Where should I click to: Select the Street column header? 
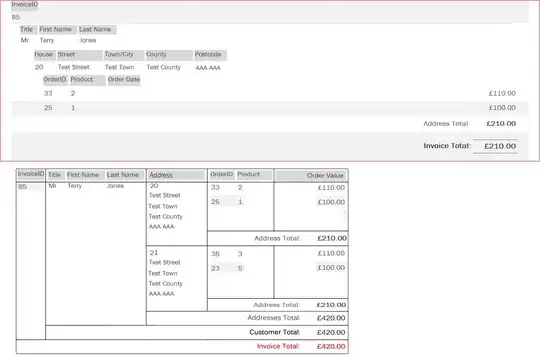(x=80, y=55)
